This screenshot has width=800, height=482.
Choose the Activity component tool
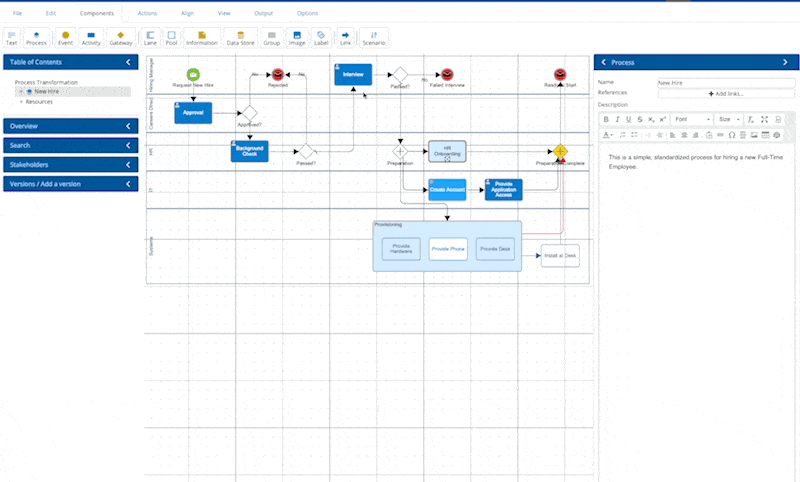[x=91, y=38]
